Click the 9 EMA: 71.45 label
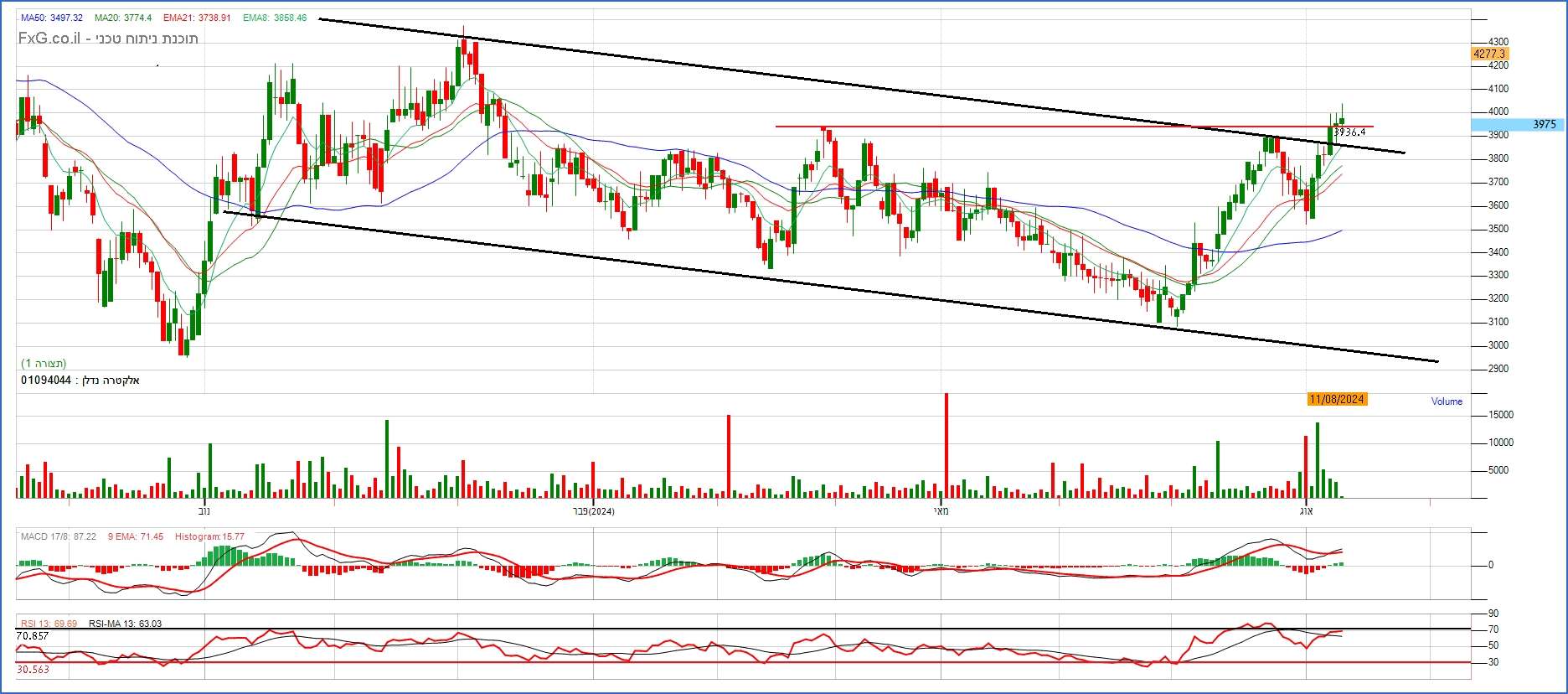The image size is (1568, 694). tap(136, 536)
